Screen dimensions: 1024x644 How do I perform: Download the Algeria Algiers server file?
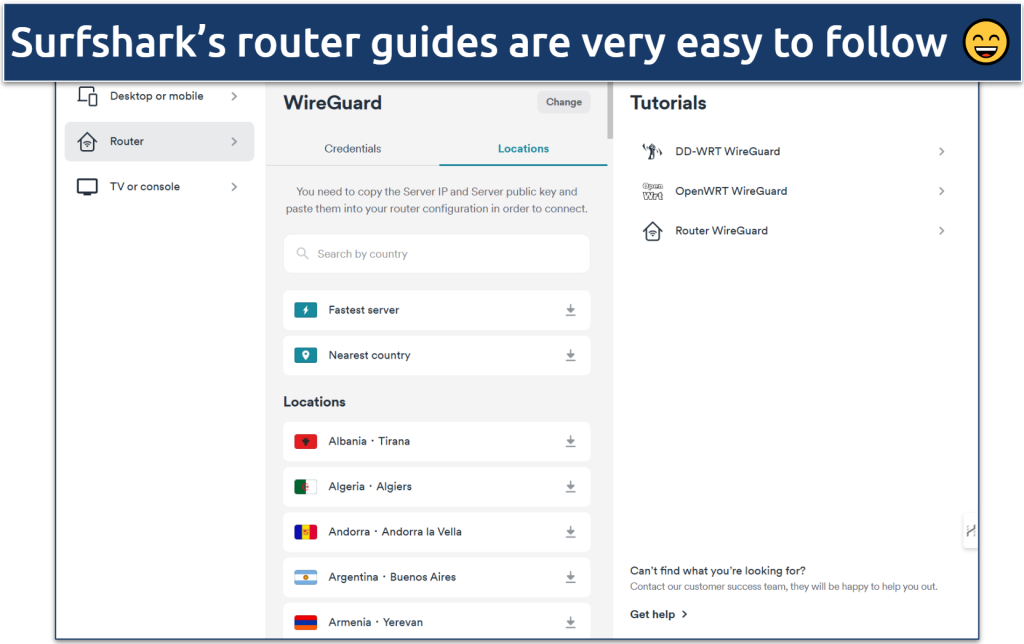(x=570, y=487)
